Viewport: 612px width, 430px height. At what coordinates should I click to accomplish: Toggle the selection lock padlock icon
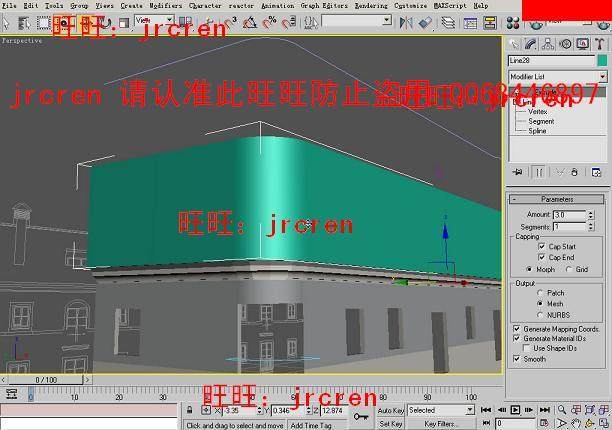click(189, 410)
